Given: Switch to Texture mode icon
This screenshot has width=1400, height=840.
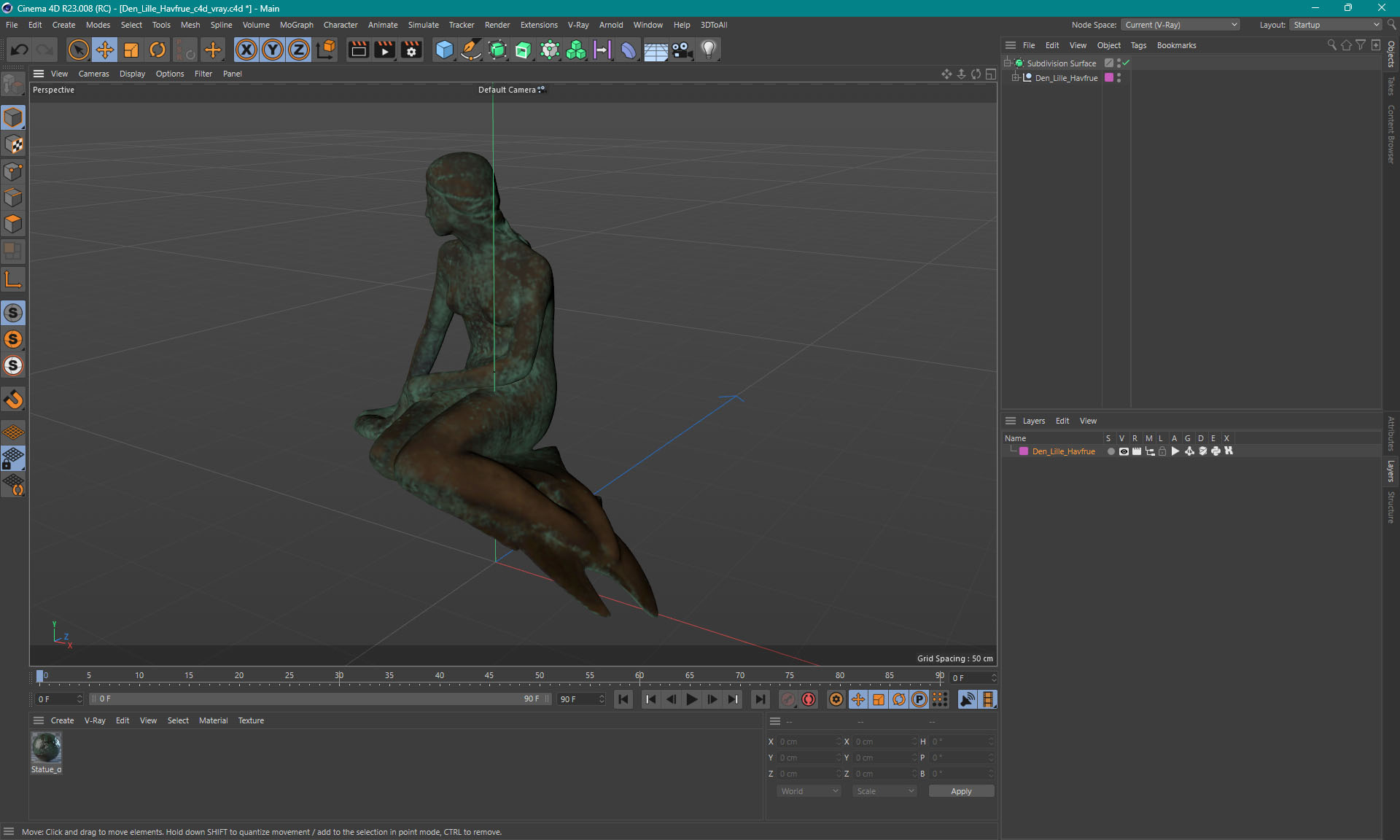Looking at the screenshot, I should click(13, 144).
